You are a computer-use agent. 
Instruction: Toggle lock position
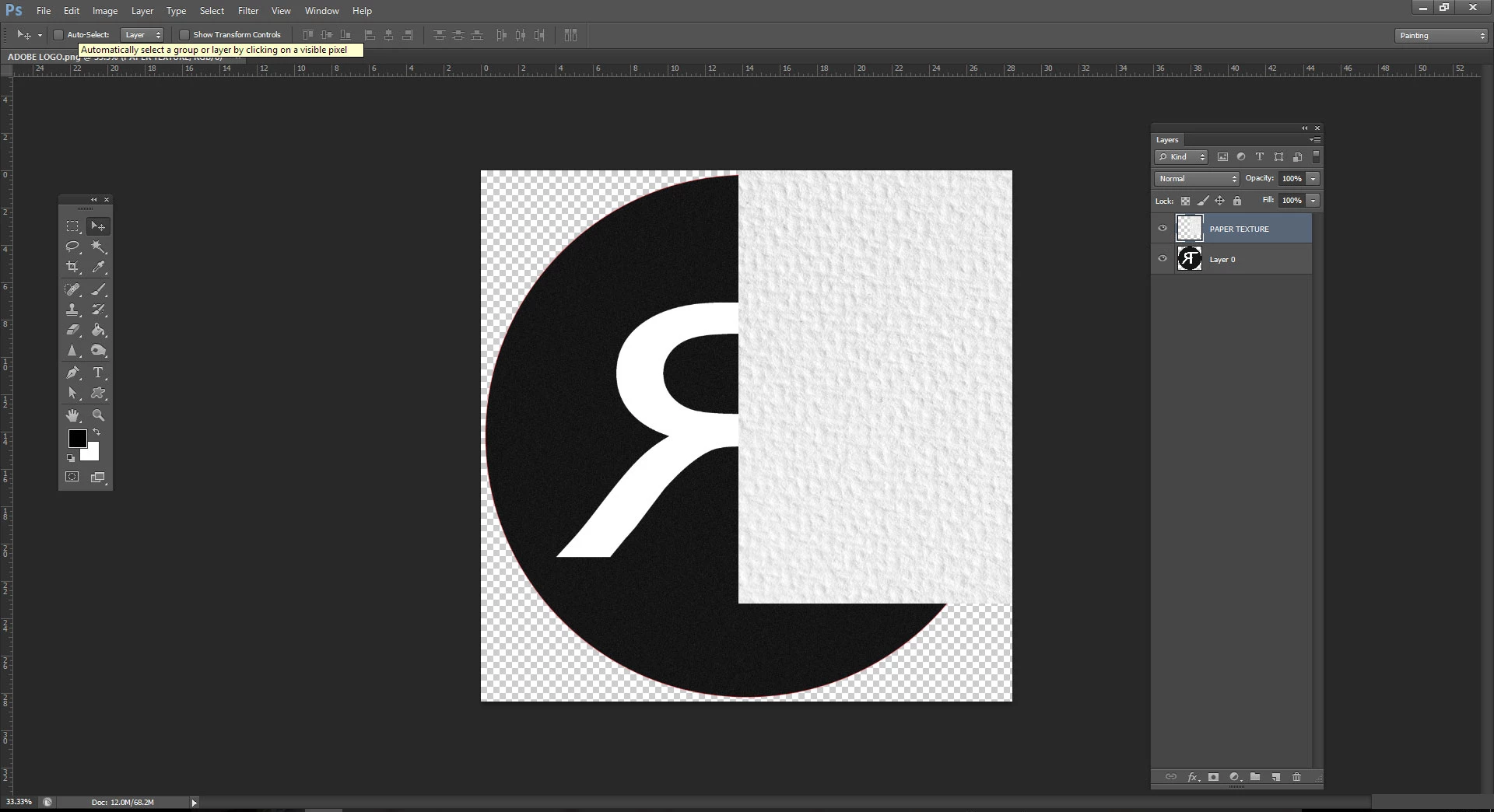(1220, 201)
